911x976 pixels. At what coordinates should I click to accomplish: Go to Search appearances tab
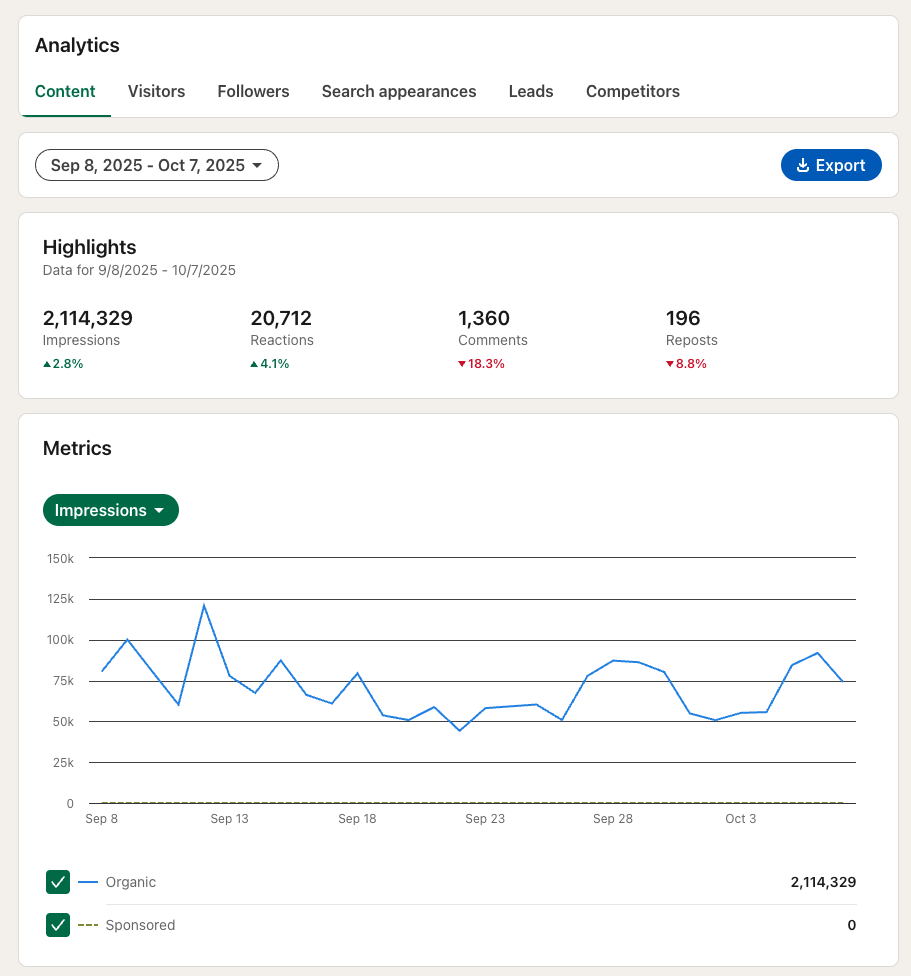click(399, 91)
